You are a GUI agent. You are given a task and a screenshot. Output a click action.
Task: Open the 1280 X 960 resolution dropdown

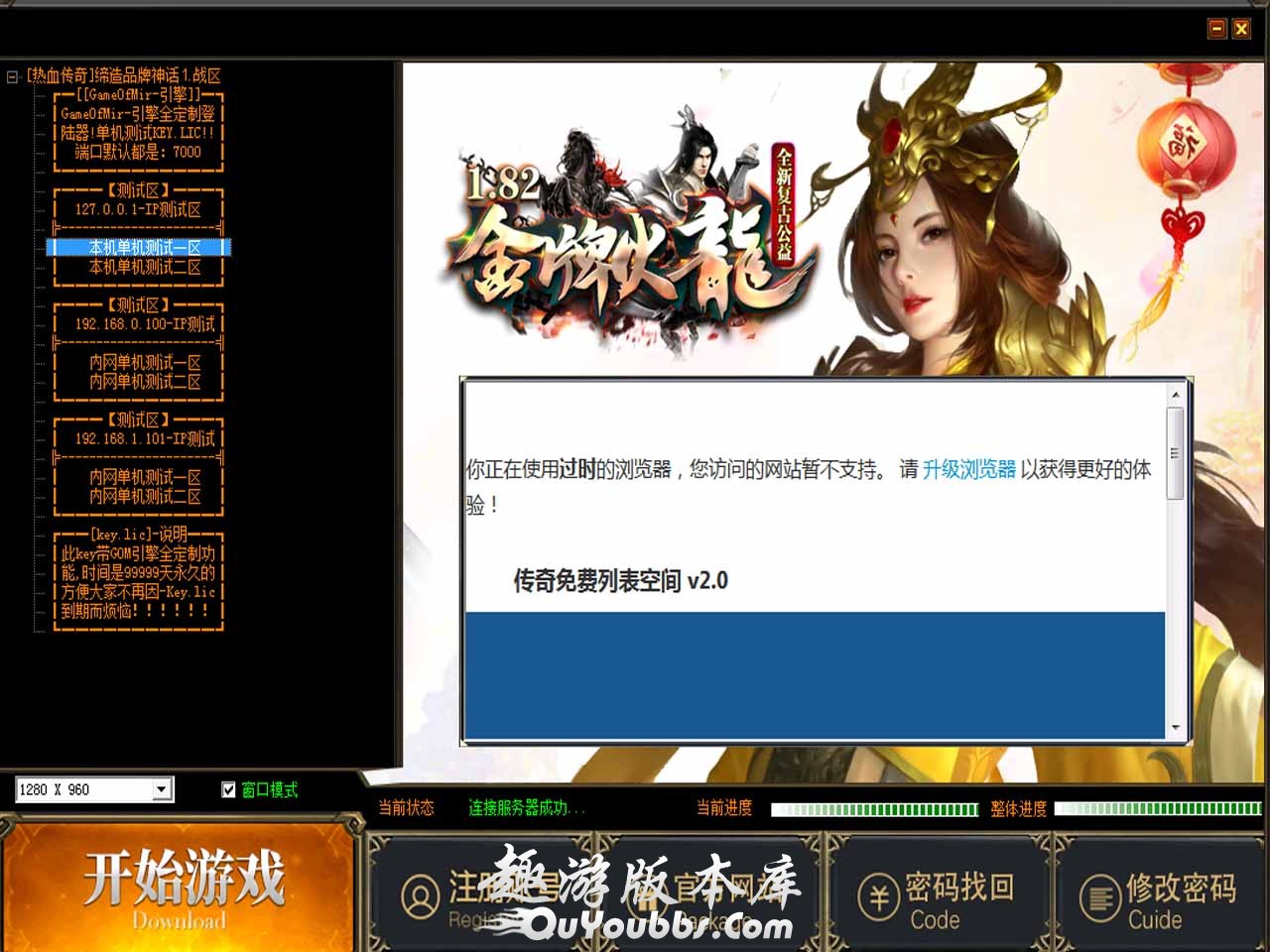tap(162, 789)
